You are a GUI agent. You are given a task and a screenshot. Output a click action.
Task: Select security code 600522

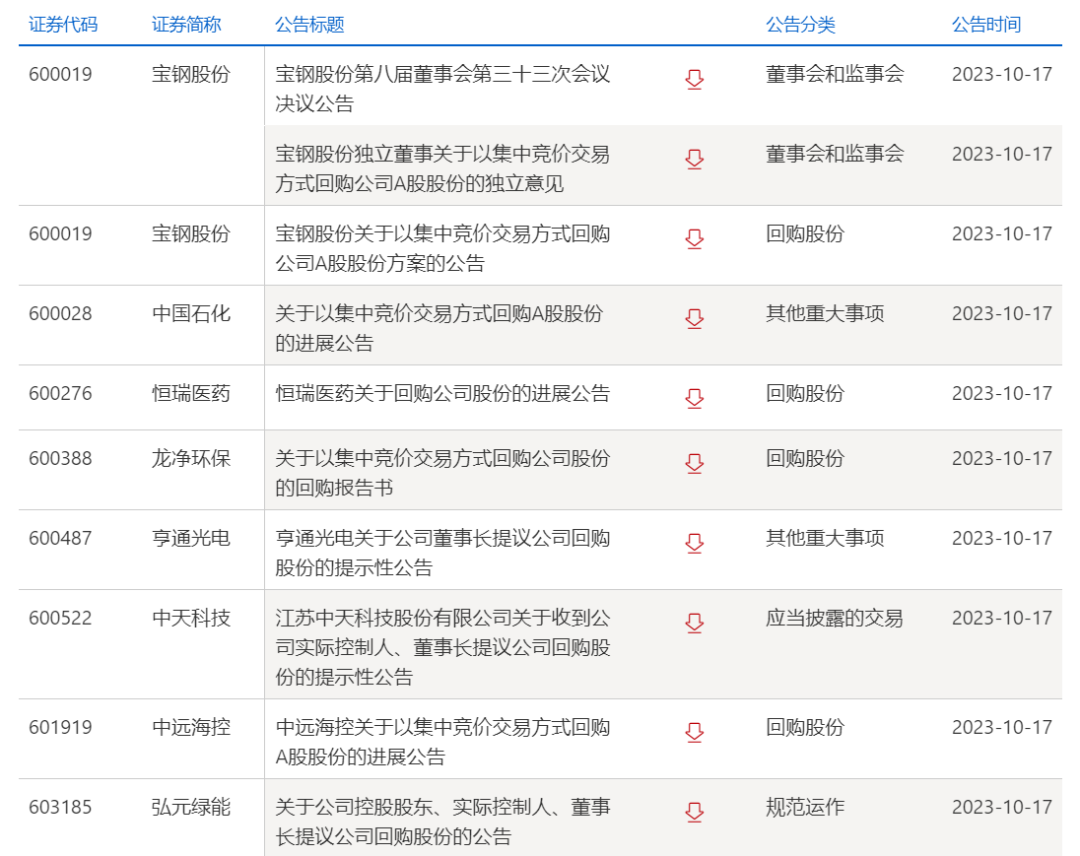coord(60,618)
